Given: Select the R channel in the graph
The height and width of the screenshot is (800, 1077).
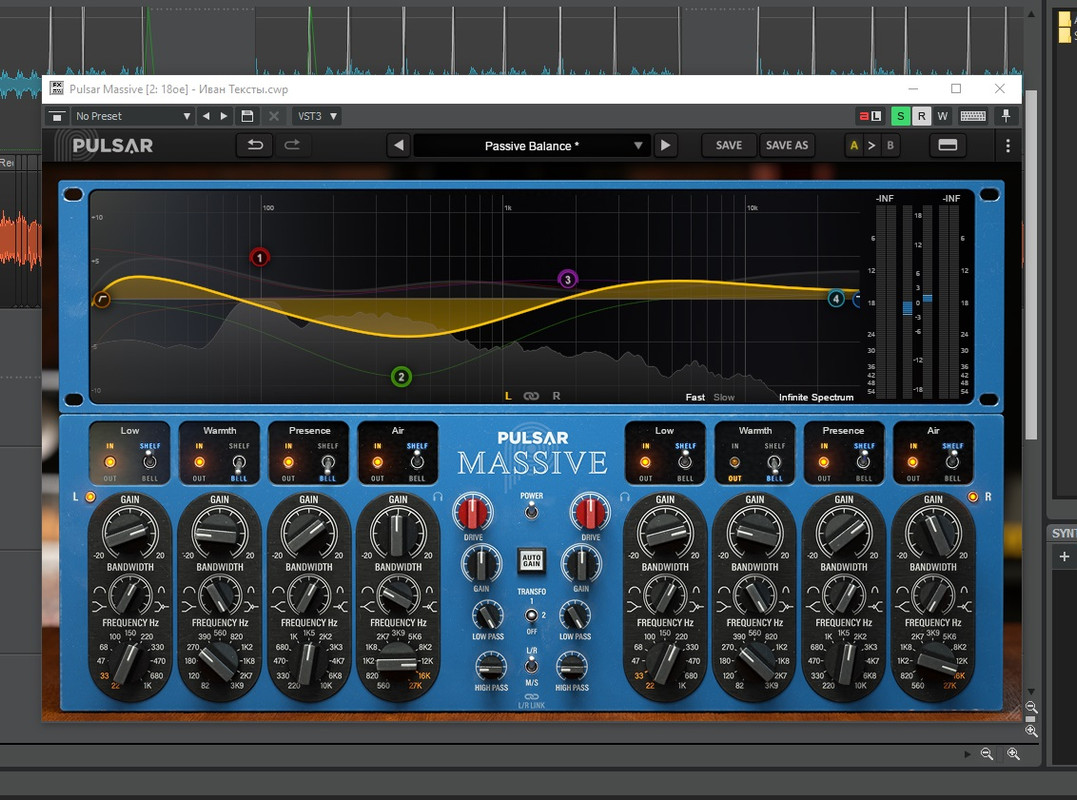Looking at the screenshot, I should click(x=556, y=396).
